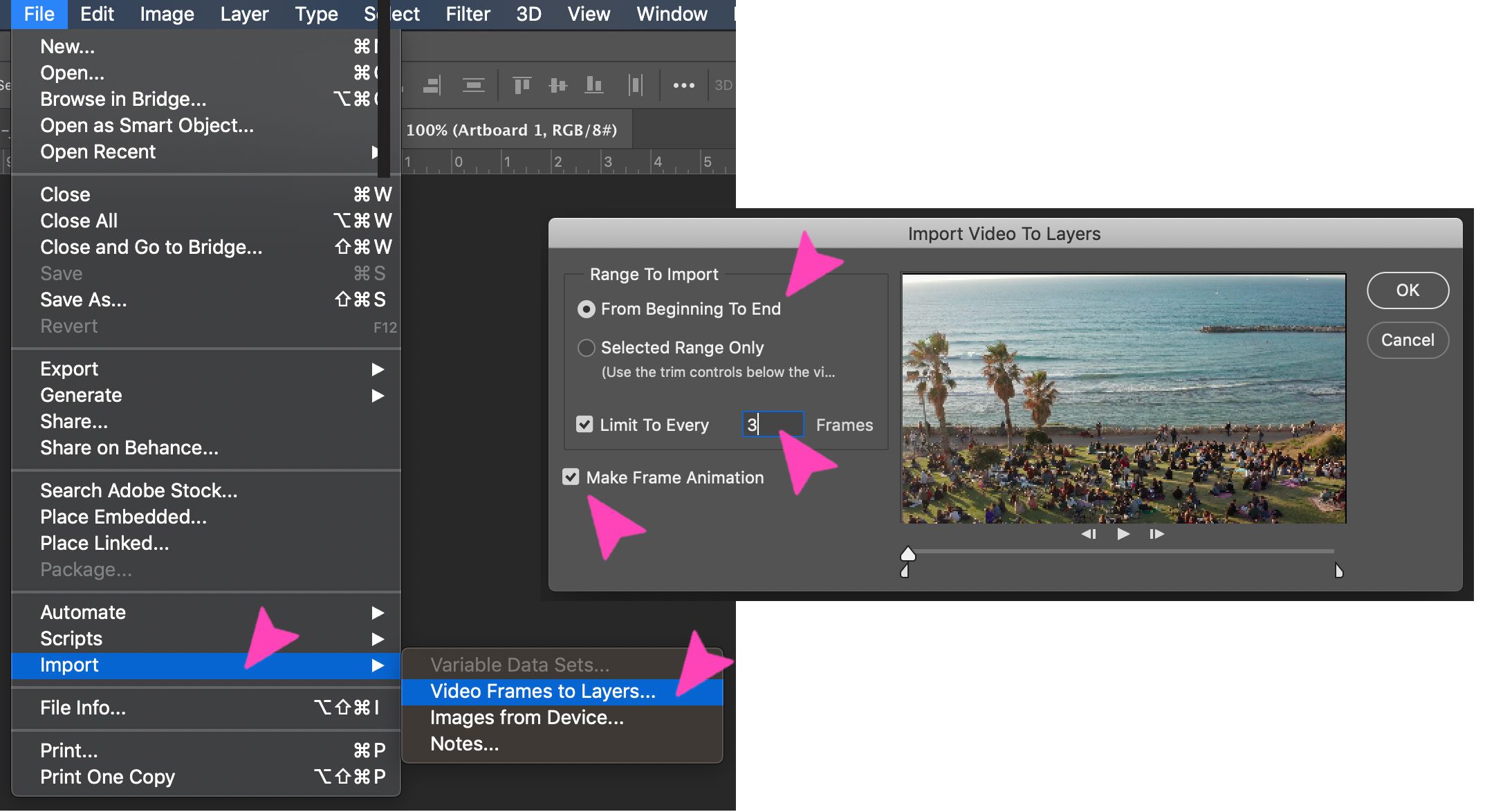This screenshot has width=1494, height=812.
Task: Disable Make Frame Animation
Action: pyautogui.click(x=571, y=477)
